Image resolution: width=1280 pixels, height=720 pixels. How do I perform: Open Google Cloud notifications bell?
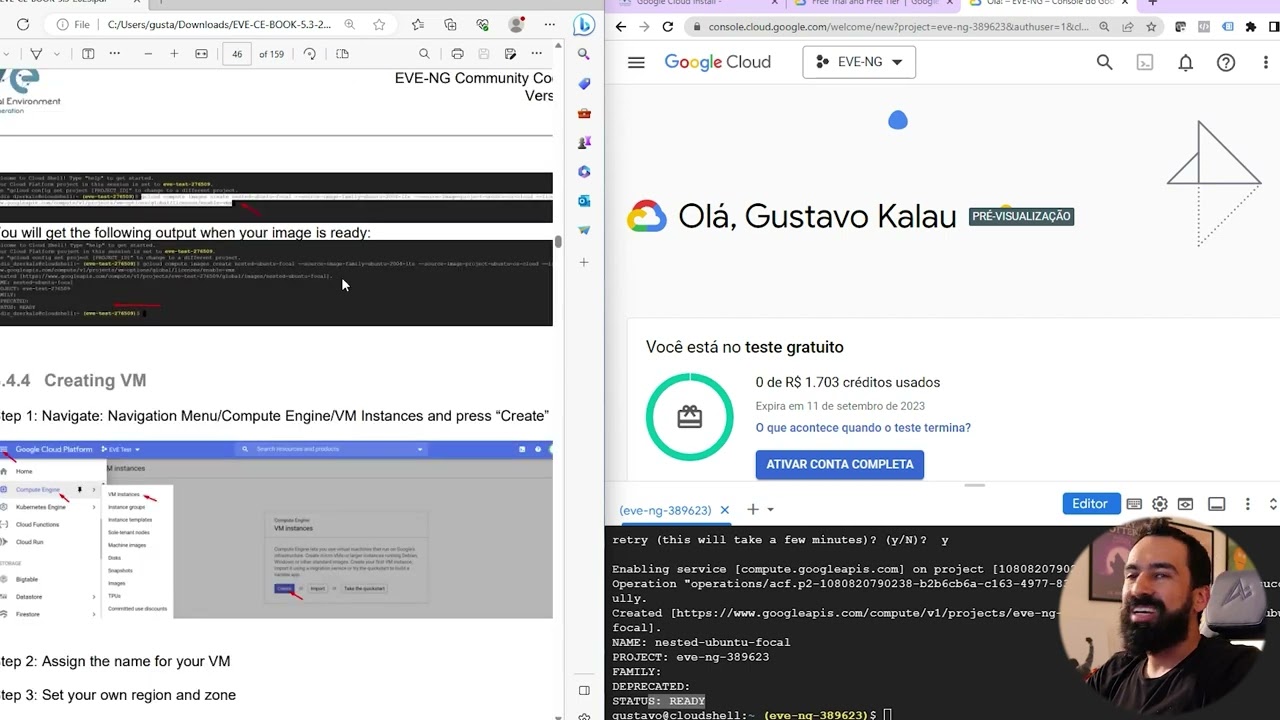[x=1185, y=62]
